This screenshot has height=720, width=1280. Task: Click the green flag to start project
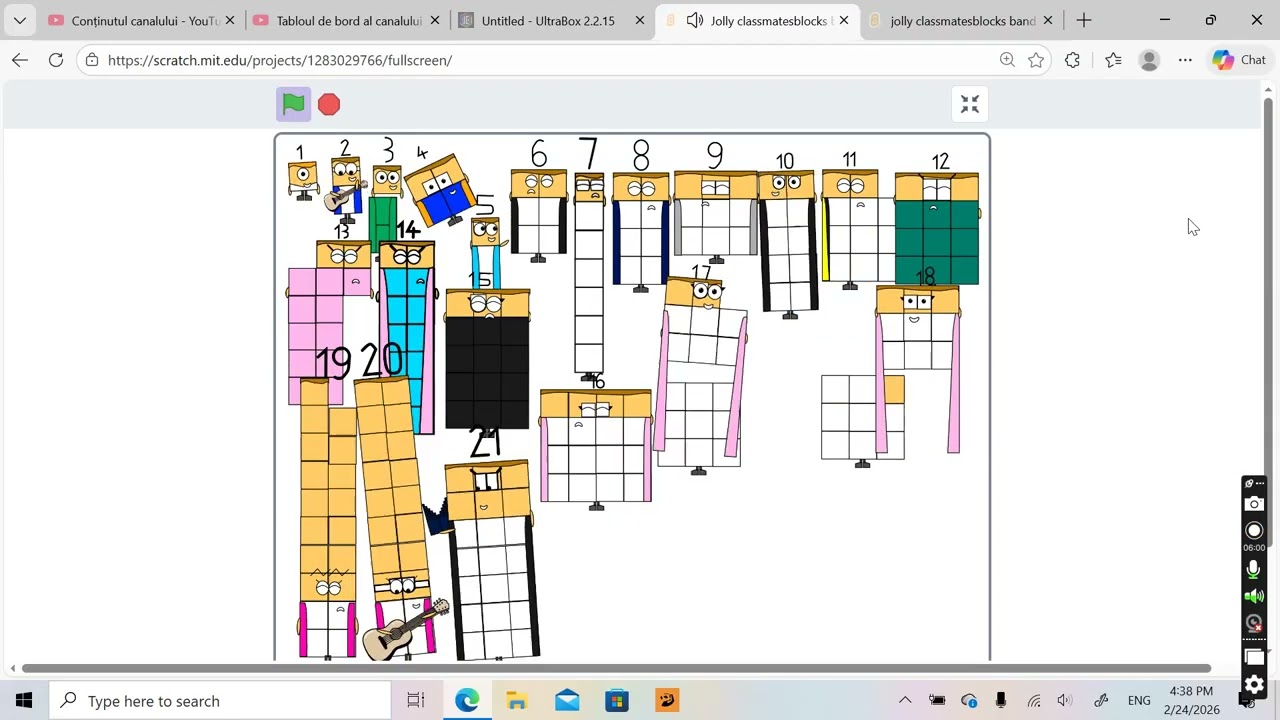293,104
